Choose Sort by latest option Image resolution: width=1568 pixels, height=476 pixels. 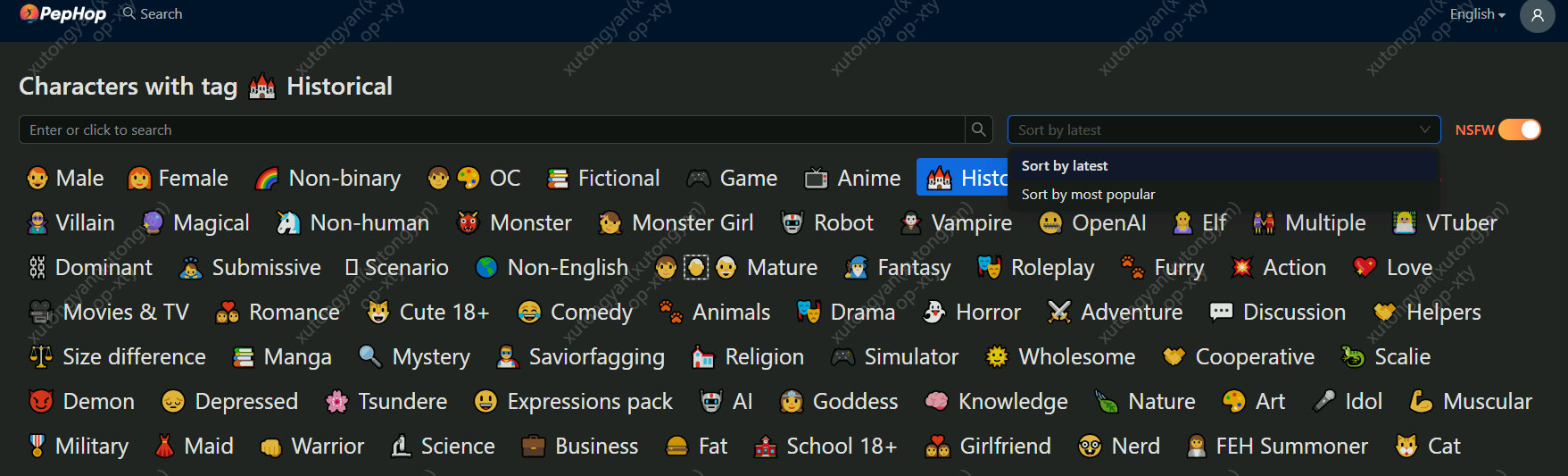(x=1224, y=166)
